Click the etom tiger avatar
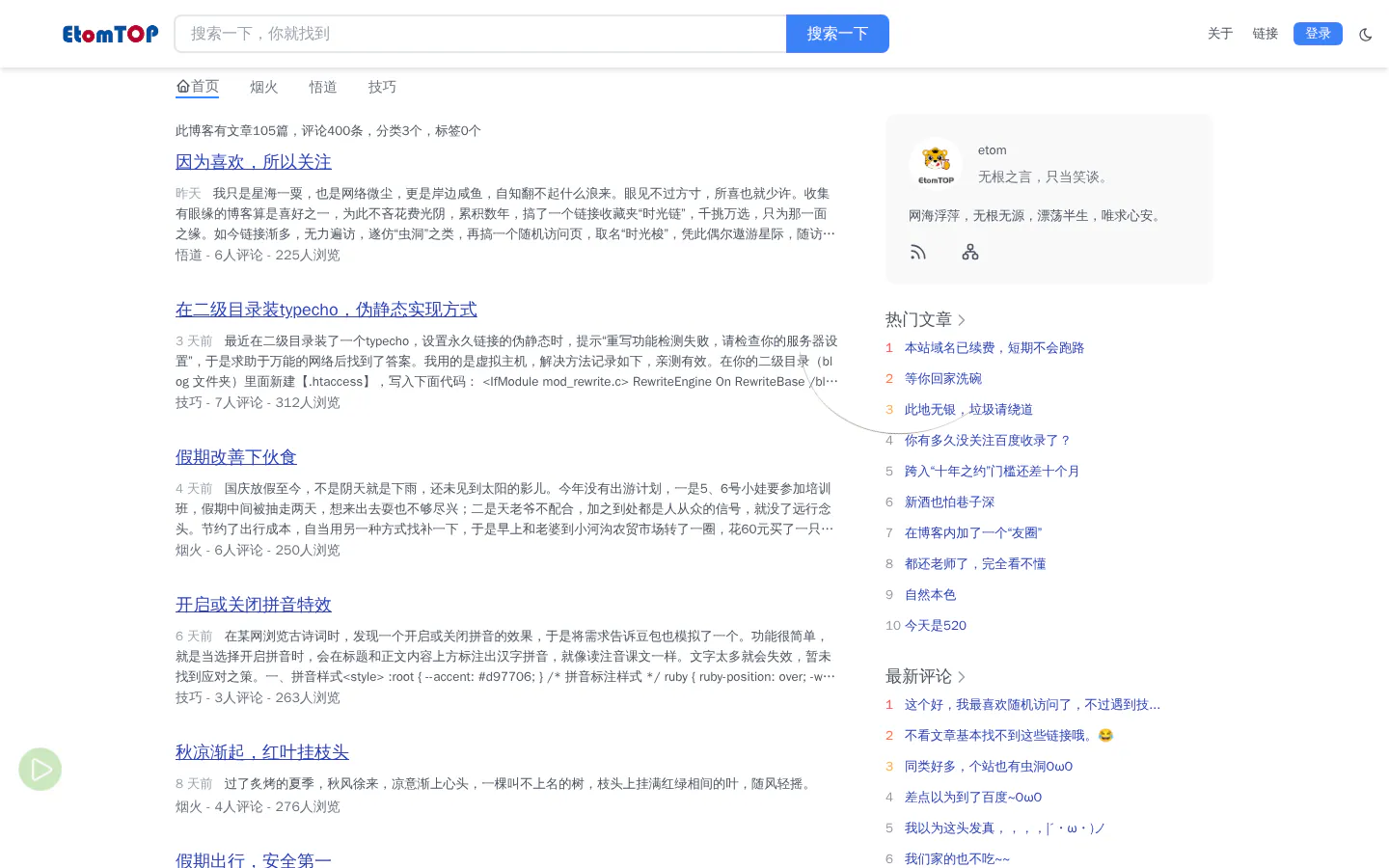 pos(936,164)
